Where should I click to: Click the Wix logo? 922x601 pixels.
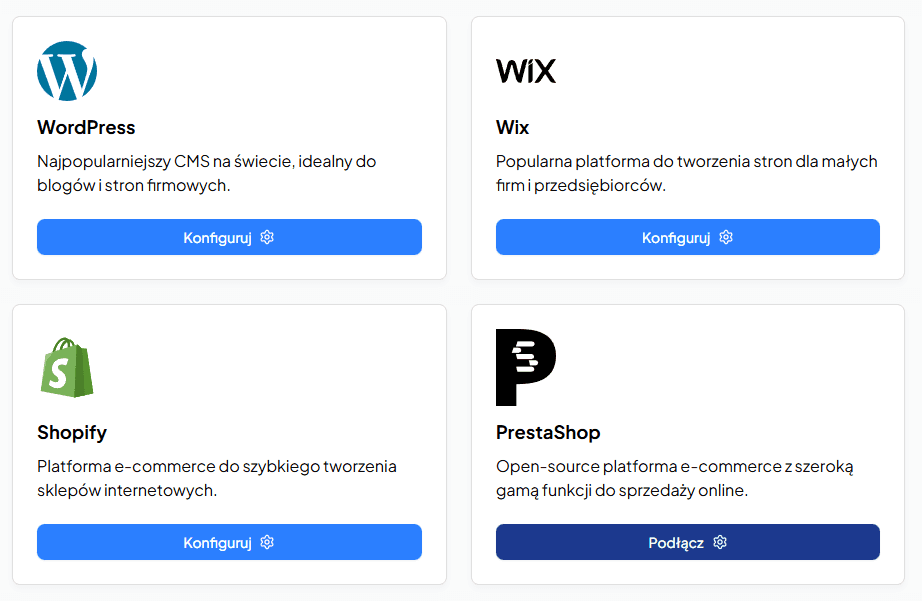526,71
